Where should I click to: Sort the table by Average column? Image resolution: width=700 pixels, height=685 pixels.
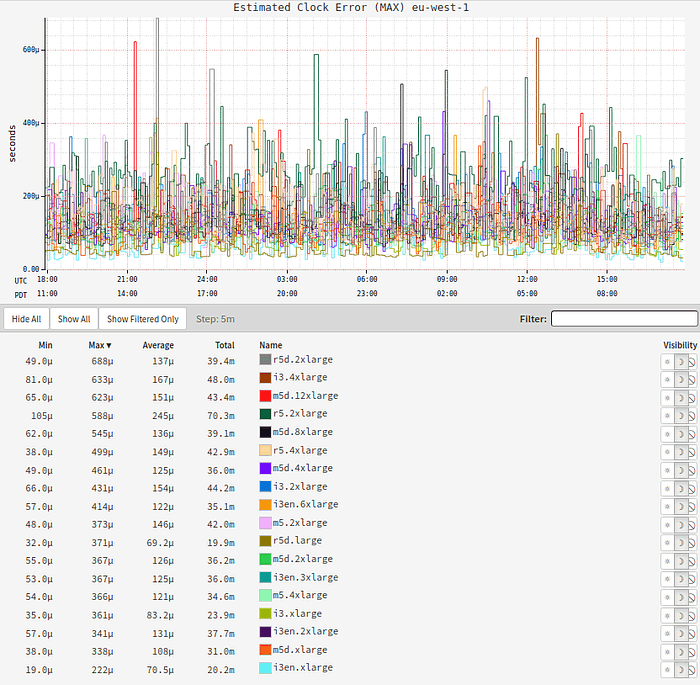(157, 345)
